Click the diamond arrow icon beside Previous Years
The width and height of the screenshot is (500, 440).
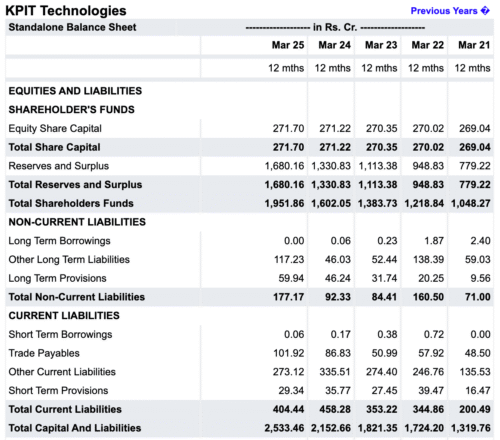click(x=485, y=11)
